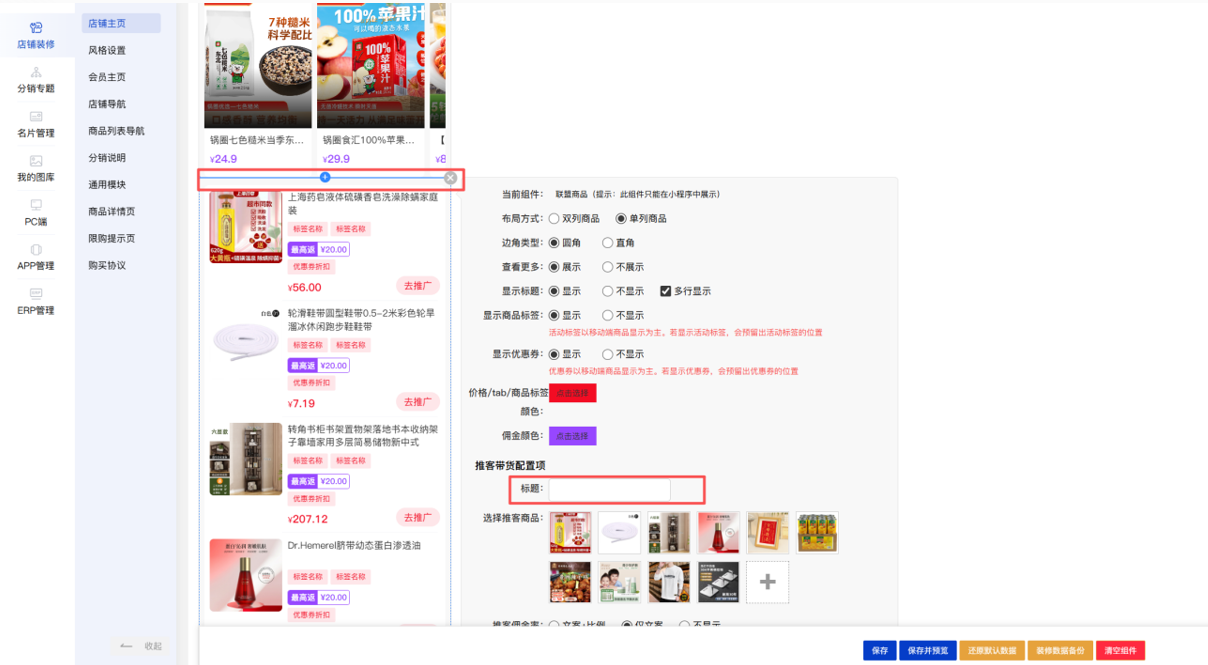Image resolution: width=1208 pixels, height=665 pixels.
Task: Open 商品详情页 menu item
Action: 111,211
